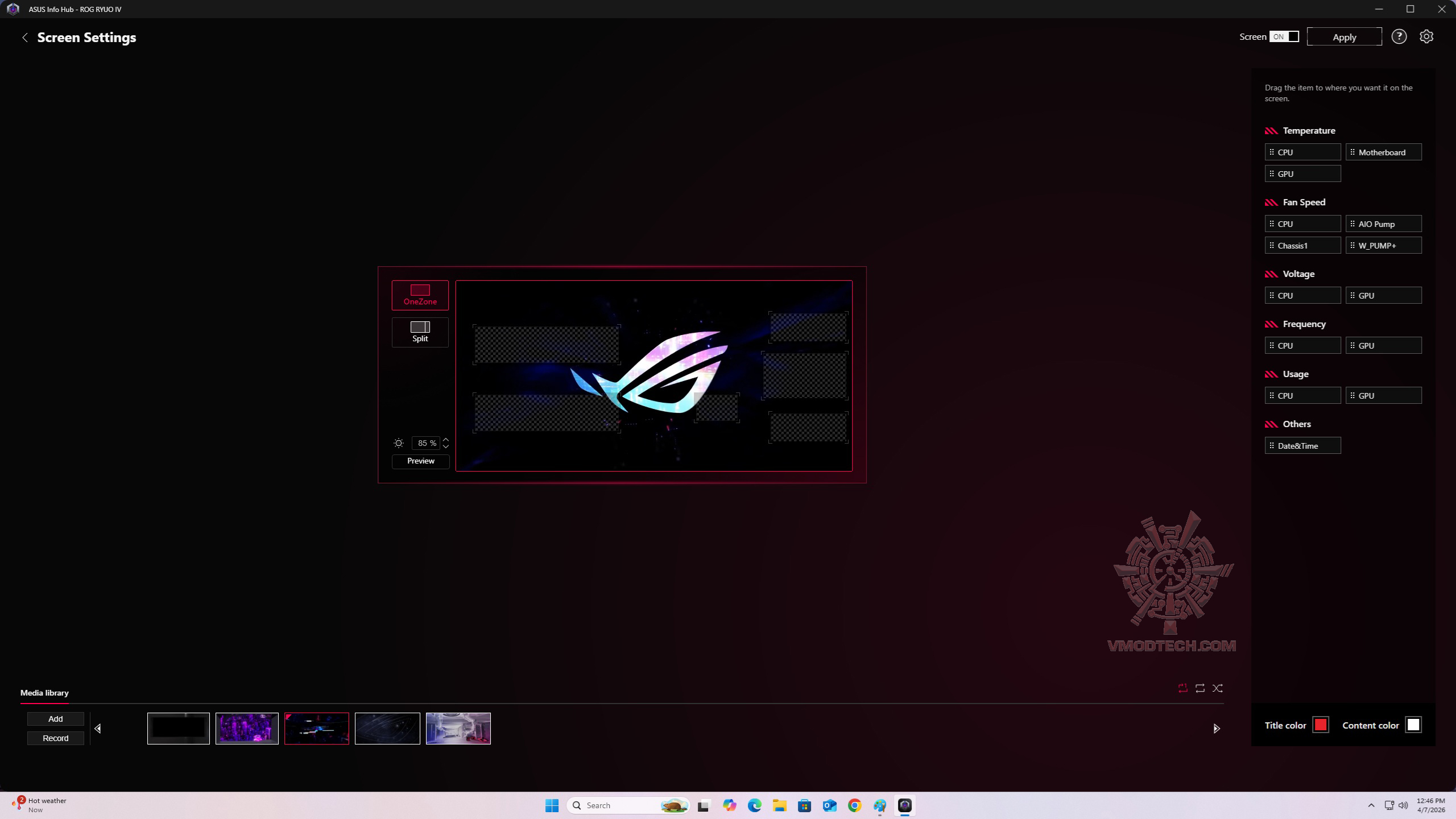The width and height of the screenshot is (1456, 819).
Task: Open Chrome from the Windows taskbar
Action: tap(854, 805)
